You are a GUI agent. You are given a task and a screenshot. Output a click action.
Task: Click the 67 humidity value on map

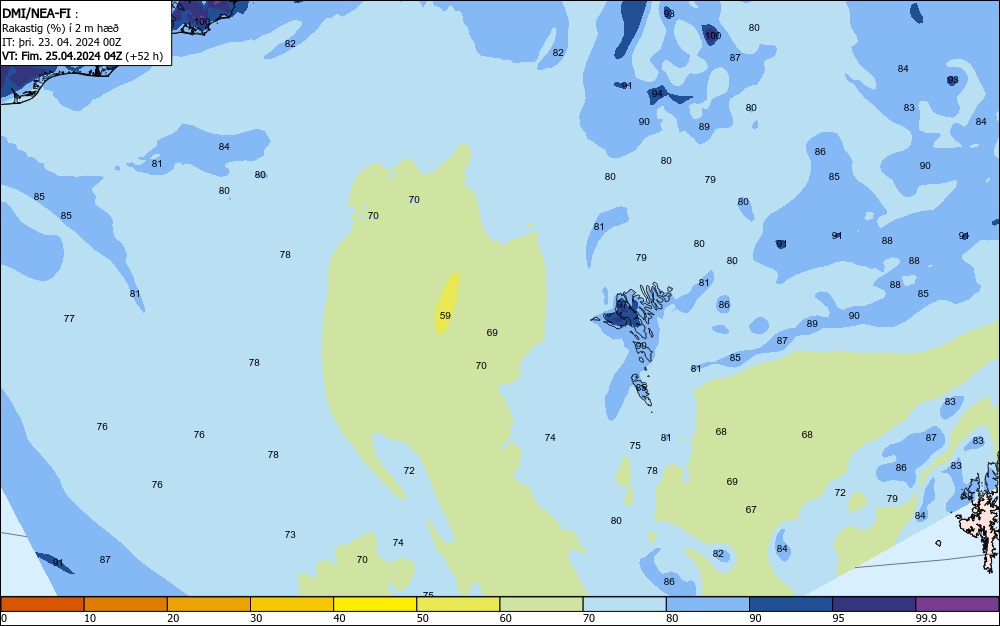click(751, 510)
